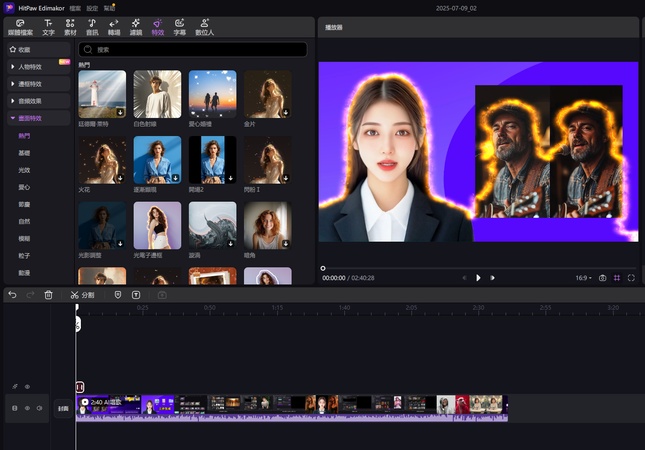Click the undo arrow in timeline toolbar
Viewport: 645px width, 450px height.
coord(12,295)
